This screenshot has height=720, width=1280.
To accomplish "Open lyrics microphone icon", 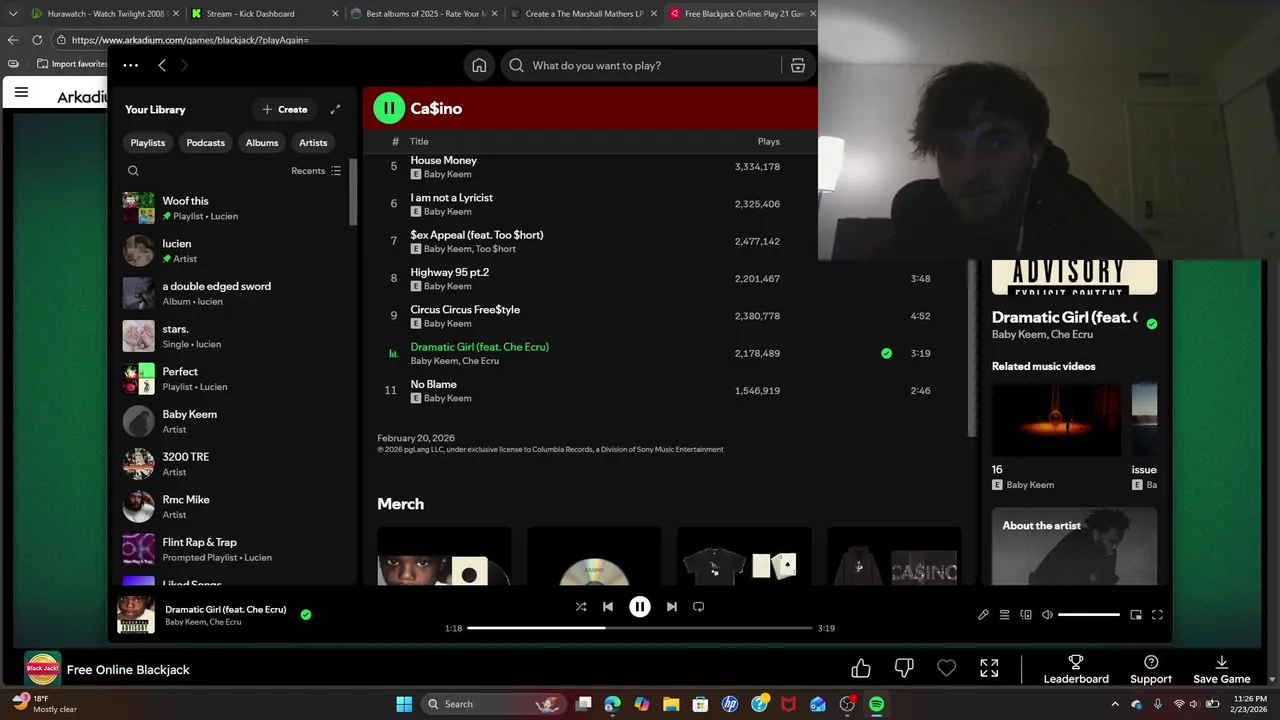I will 983,615.
